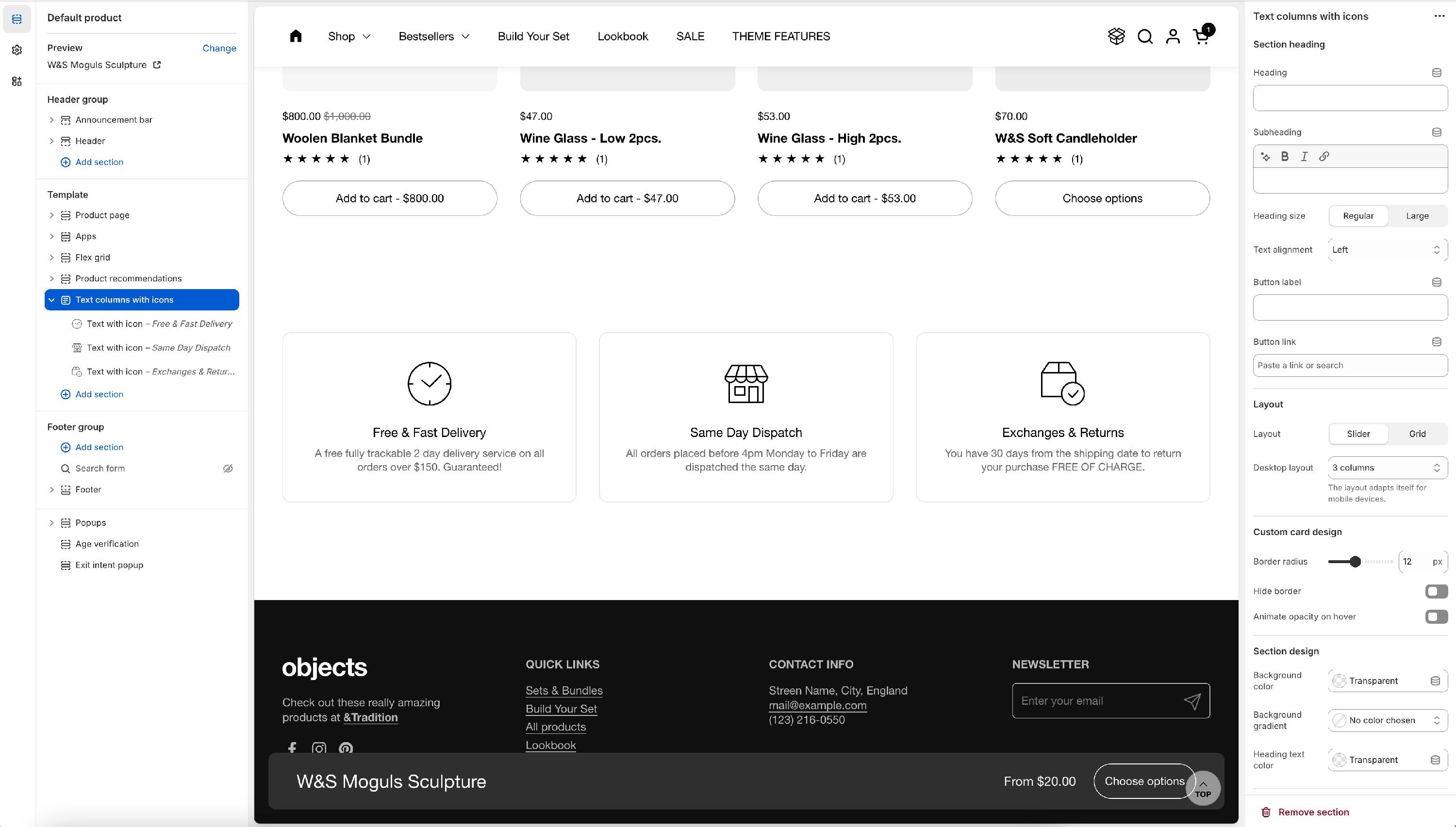The width and height of the screenshot is (1456, 827).
Task: Select Grid layout option
Action: pyautogui.click(x=1417, y=434)
